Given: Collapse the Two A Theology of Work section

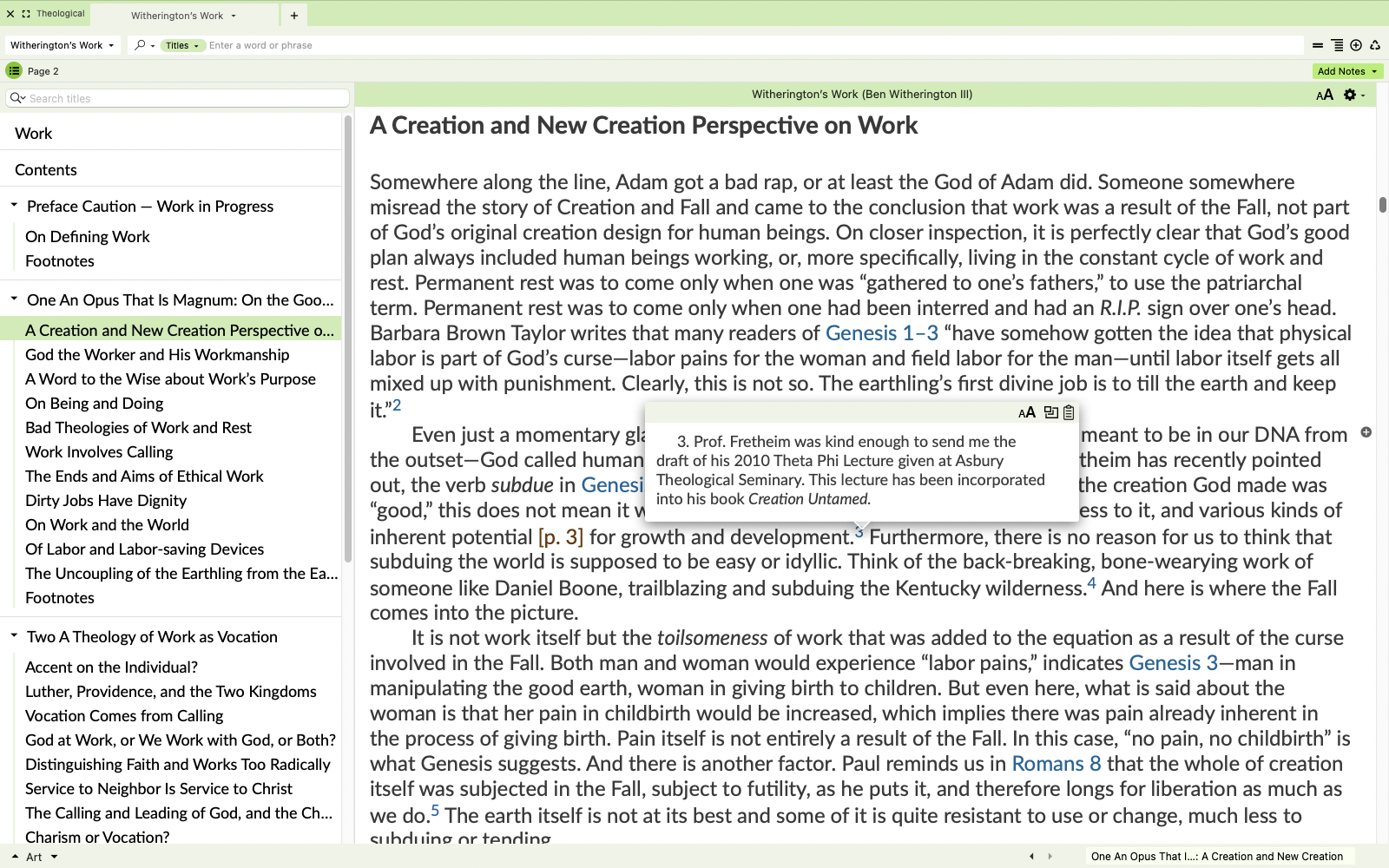Looking at the screenshot, I should point(14,636).
